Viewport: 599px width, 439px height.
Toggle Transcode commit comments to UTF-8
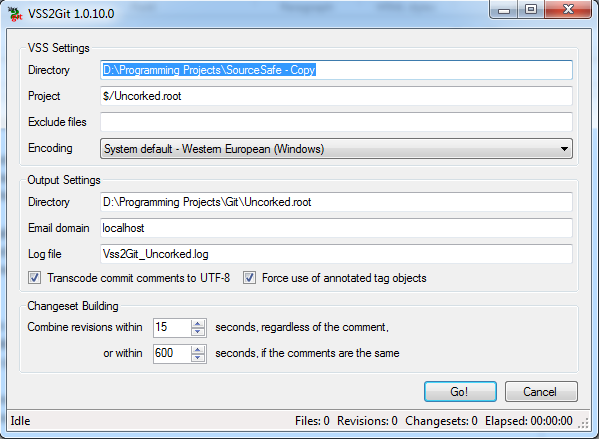point(34,277)
